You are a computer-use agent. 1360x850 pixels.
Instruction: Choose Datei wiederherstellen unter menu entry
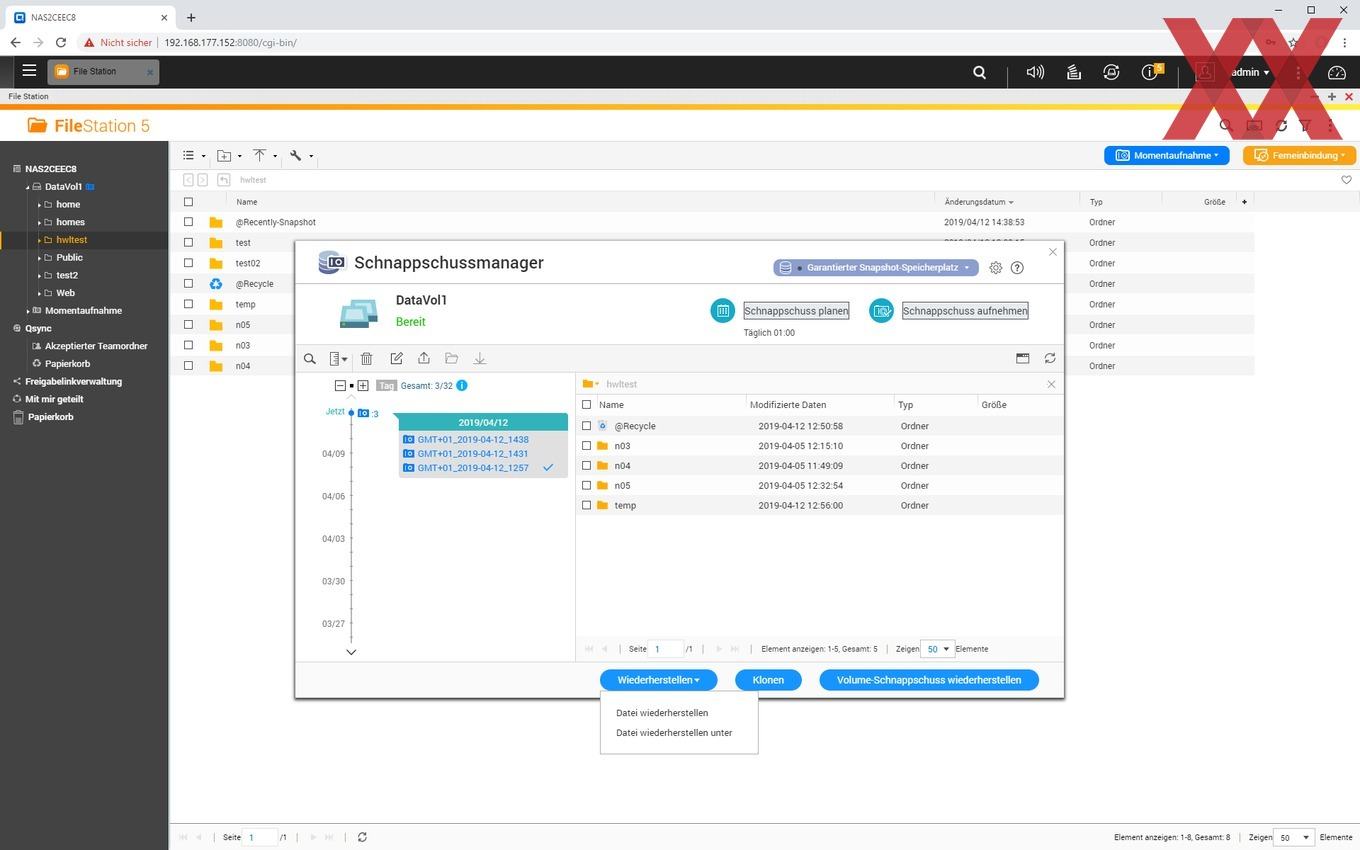(674, 733)
